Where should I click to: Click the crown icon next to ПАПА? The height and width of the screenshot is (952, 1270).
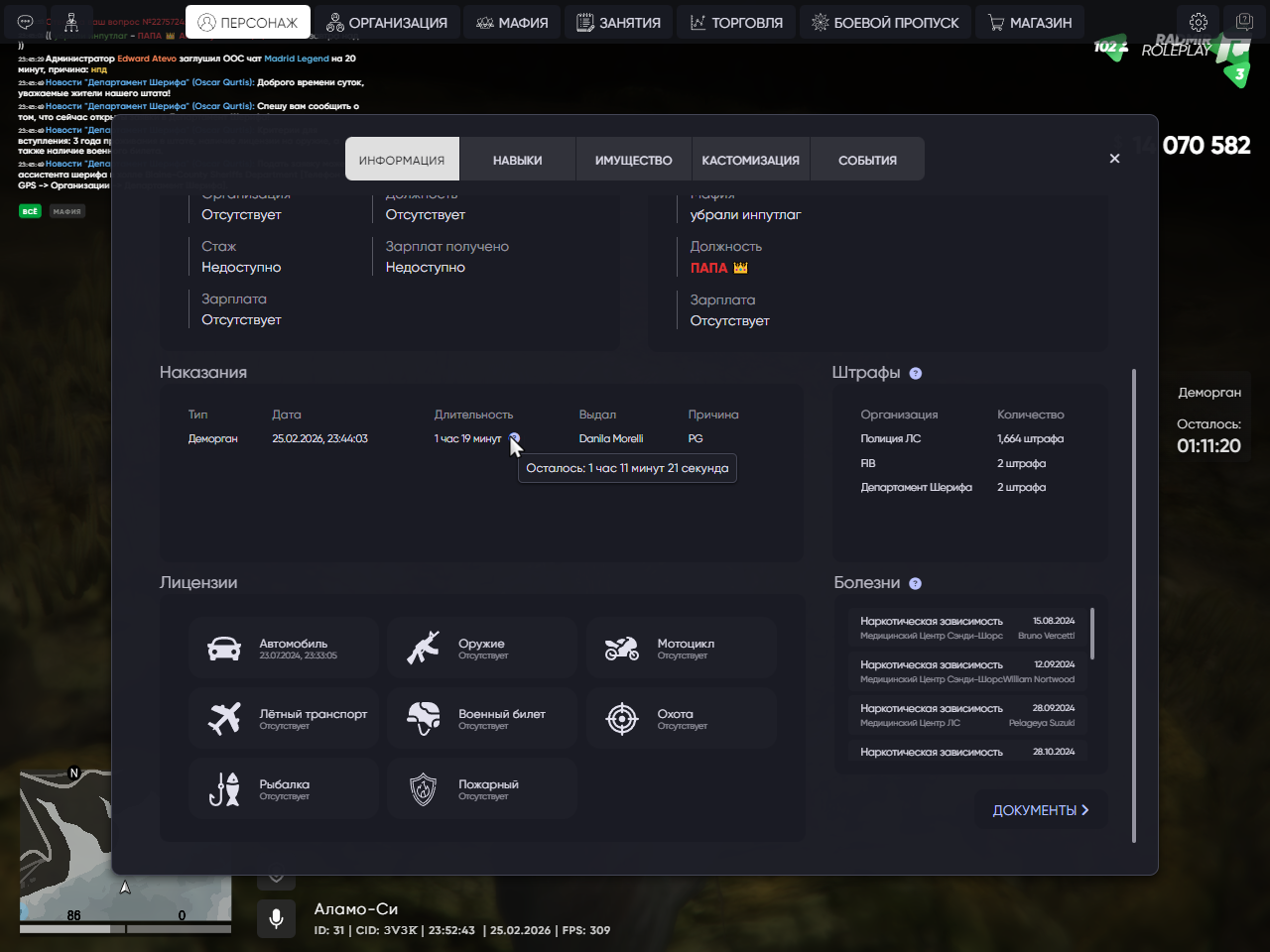pyautogui.click(x=741, y=268)
